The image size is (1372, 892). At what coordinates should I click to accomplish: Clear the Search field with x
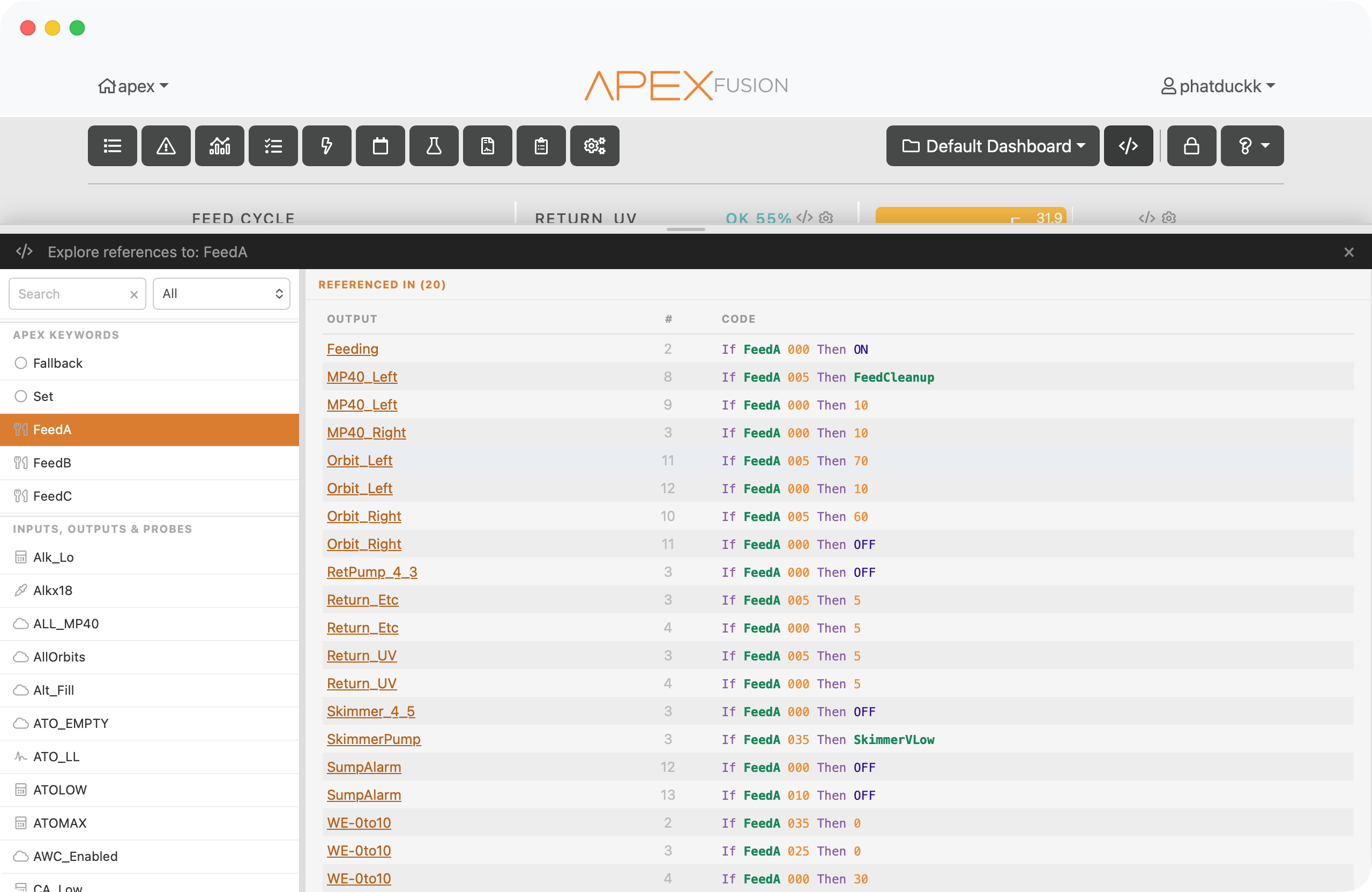point(135,295)
